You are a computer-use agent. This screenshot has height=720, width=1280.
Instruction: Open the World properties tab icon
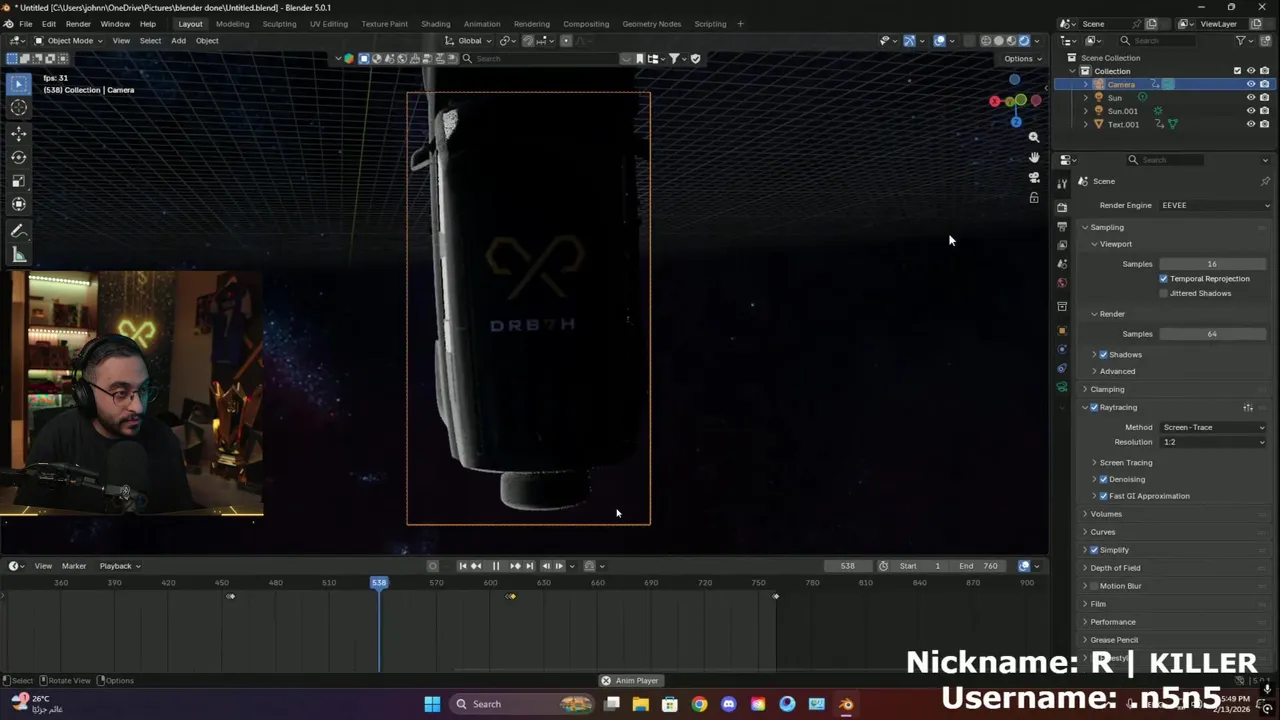click(x=1062, y=282)
